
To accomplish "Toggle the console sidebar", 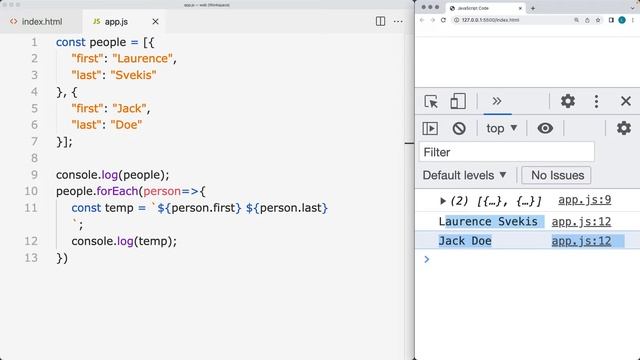I will 430,129.
